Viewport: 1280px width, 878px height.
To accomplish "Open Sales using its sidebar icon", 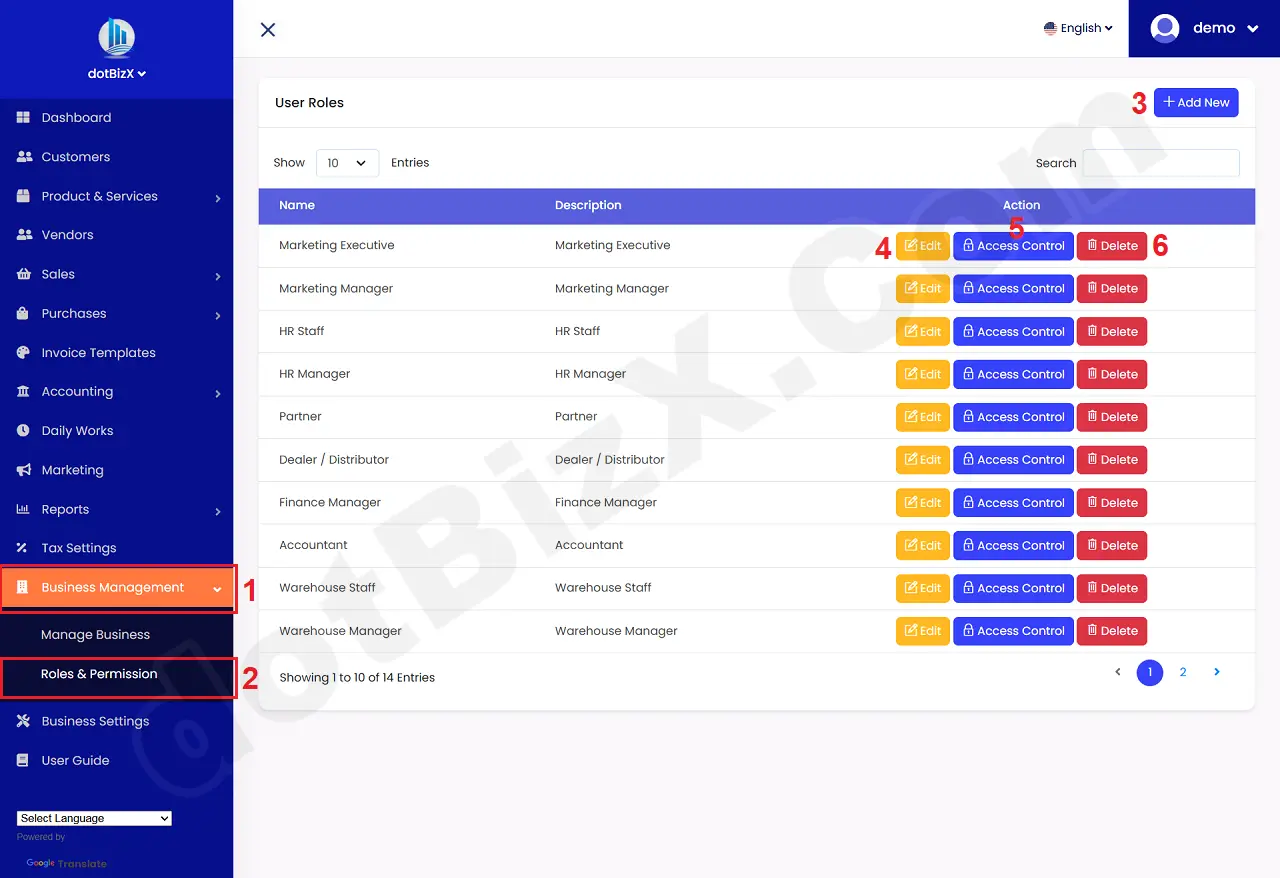I will click(23, 274).
